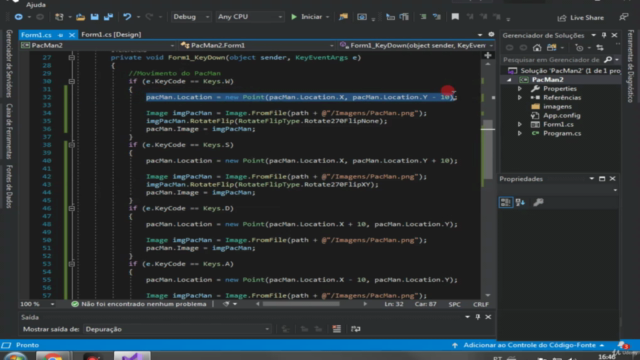Open the Any CPU platform dropdown
The height and width of the screenshot is (360, 640).
(249, 17)
